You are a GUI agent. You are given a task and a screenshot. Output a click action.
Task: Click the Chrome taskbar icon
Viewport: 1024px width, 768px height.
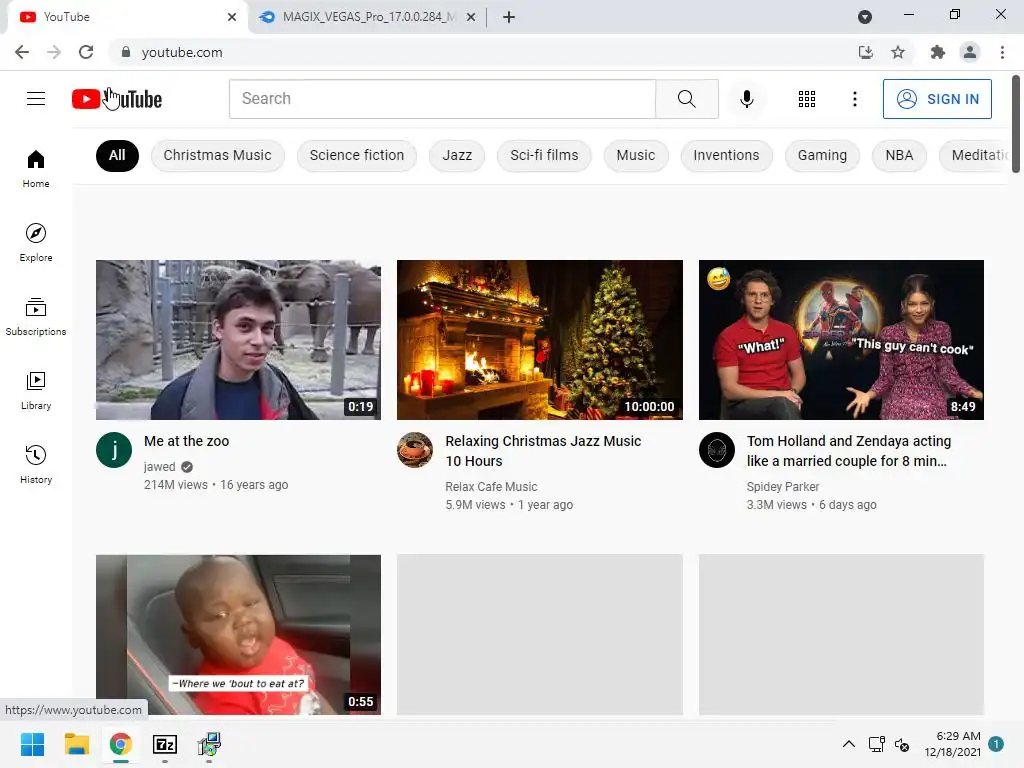pos(121,744)
